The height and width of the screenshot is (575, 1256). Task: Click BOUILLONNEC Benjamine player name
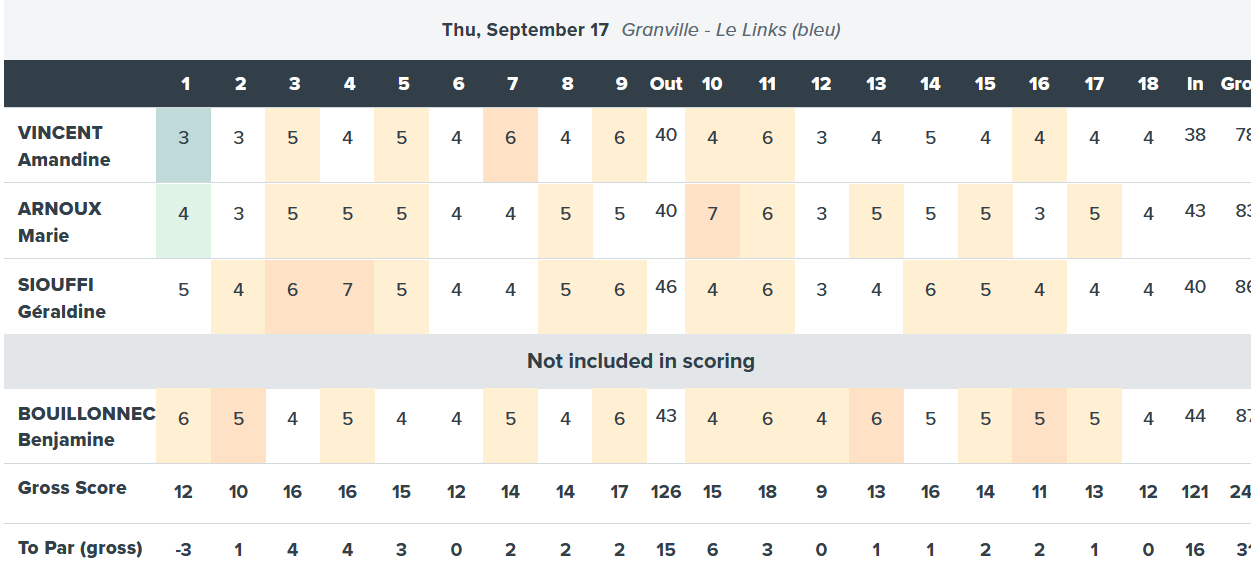[x=86, y=426]
